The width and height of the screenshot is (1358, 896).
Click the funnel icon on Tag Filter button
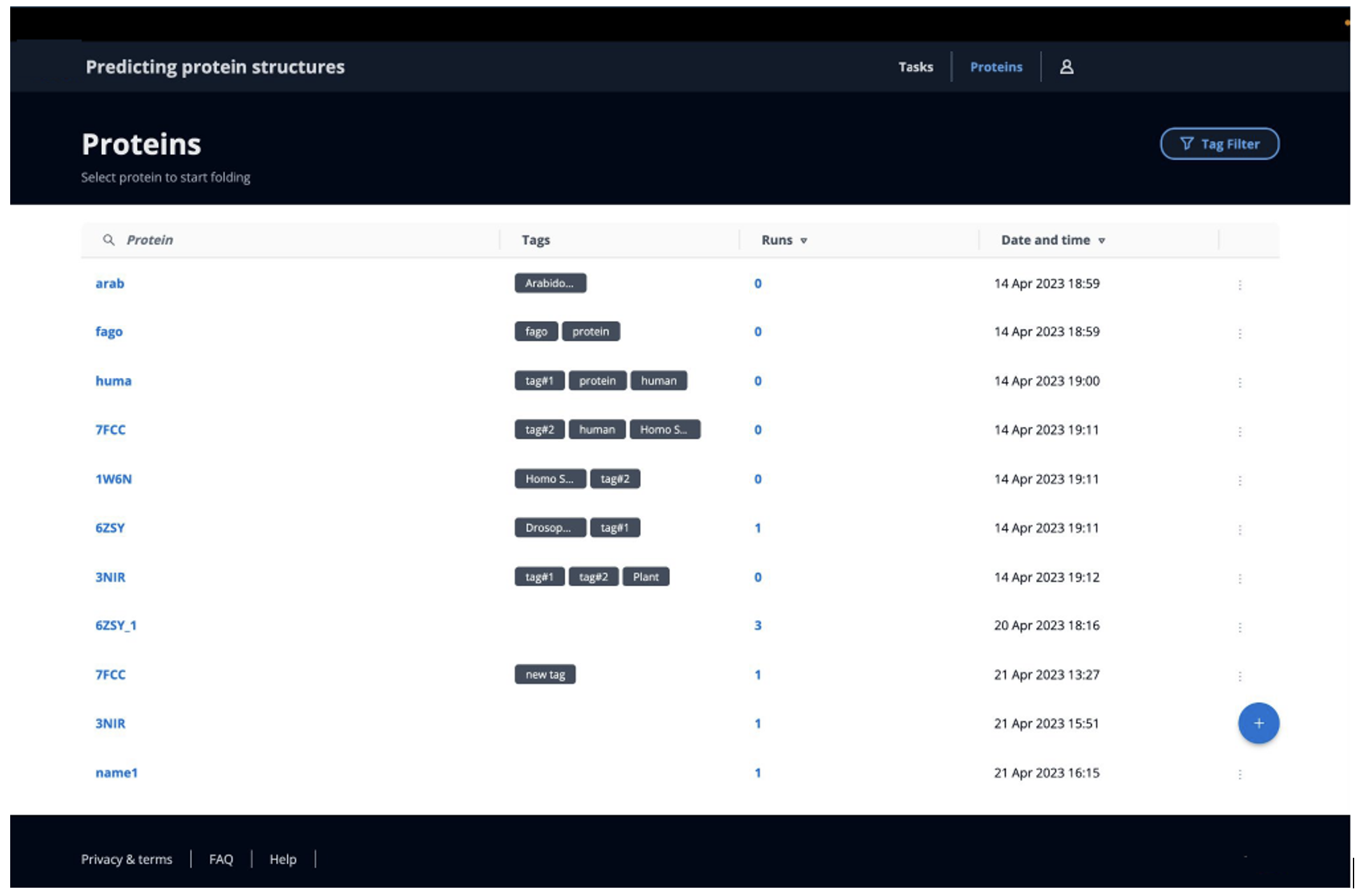pos(1186,143)
